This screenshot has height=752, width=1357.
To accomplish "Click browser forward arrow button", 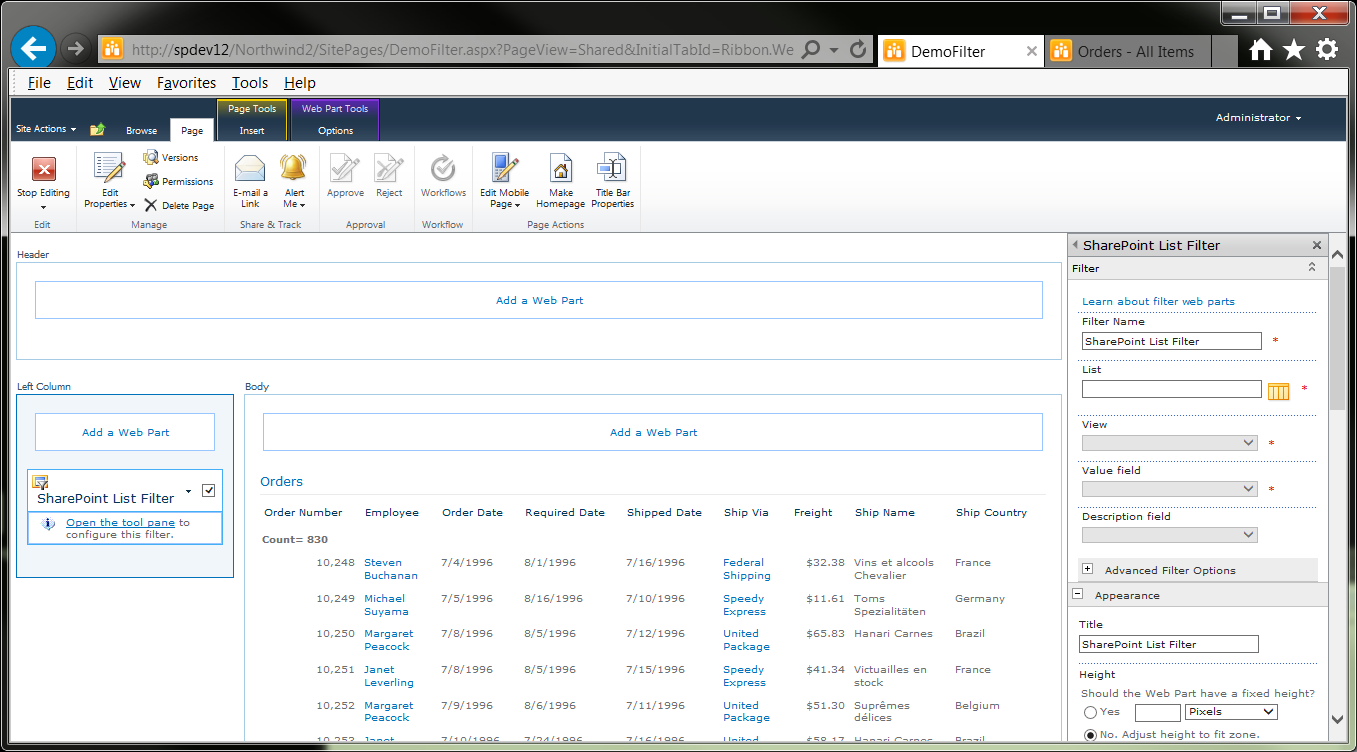I will coord(75,48).
